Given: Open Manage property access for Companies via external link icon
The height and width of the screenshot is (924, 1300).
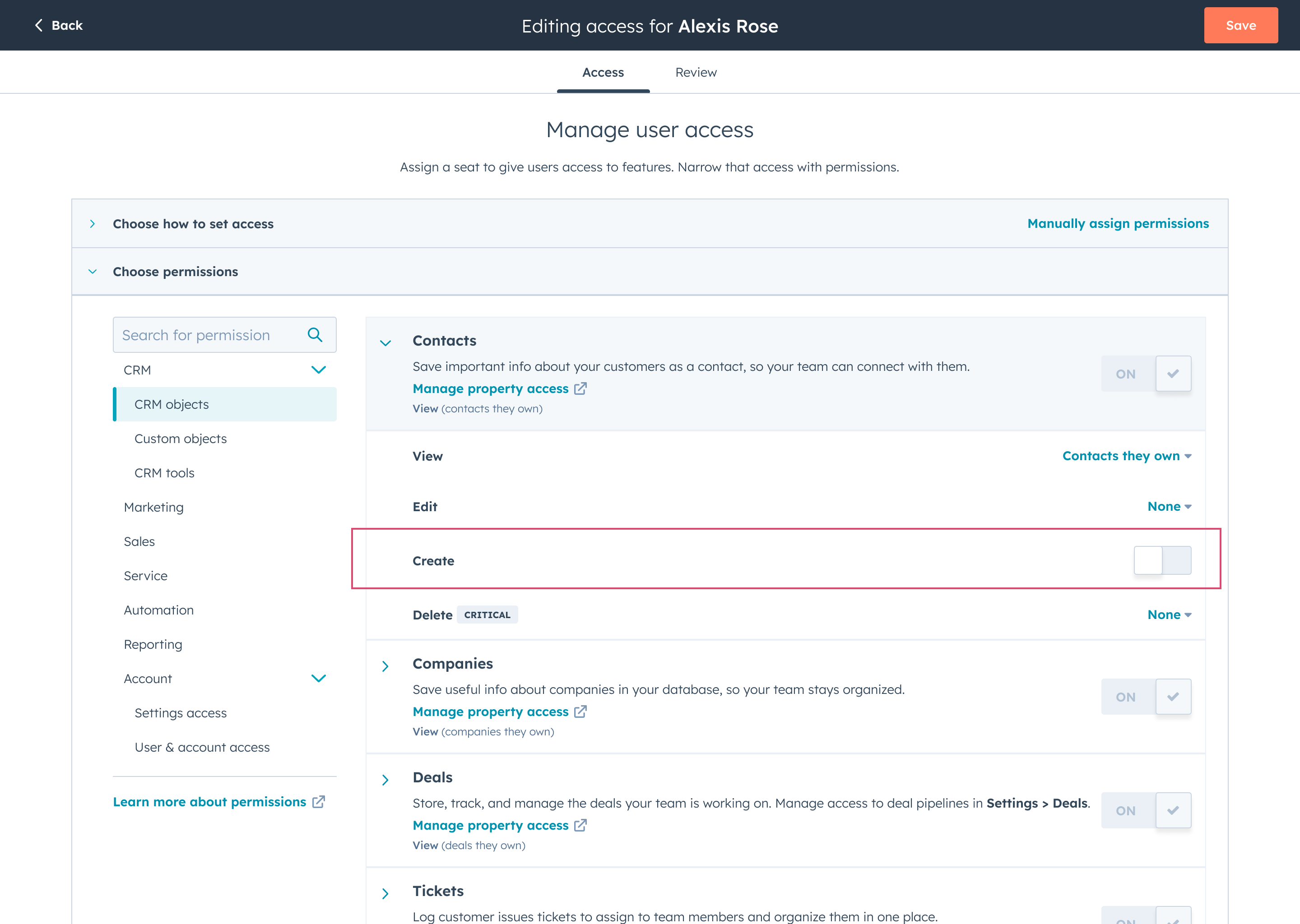Looking at the screenshot, I should coord(580,711).
